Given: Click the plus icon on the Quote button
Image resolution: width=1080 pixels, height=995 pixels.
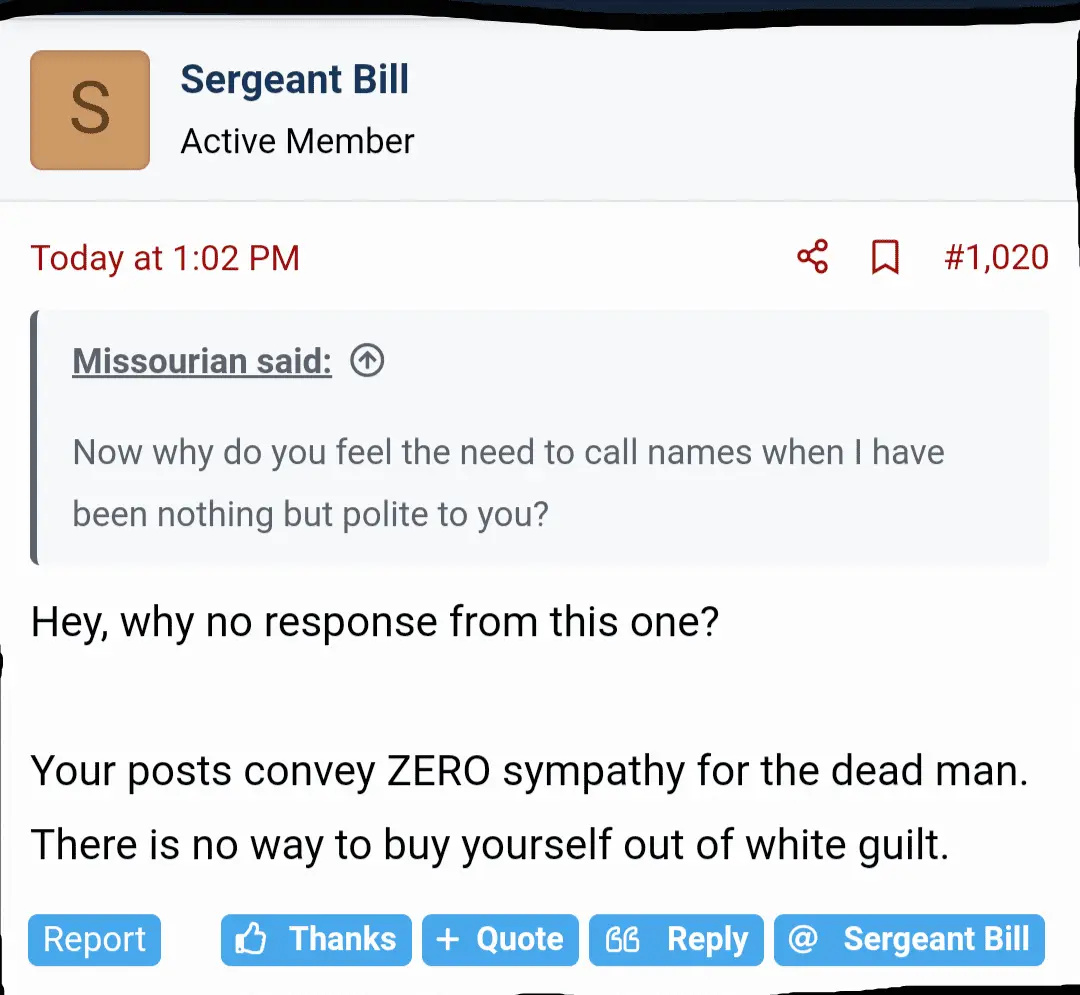Looking at the screenshot, I should [448, 940].
